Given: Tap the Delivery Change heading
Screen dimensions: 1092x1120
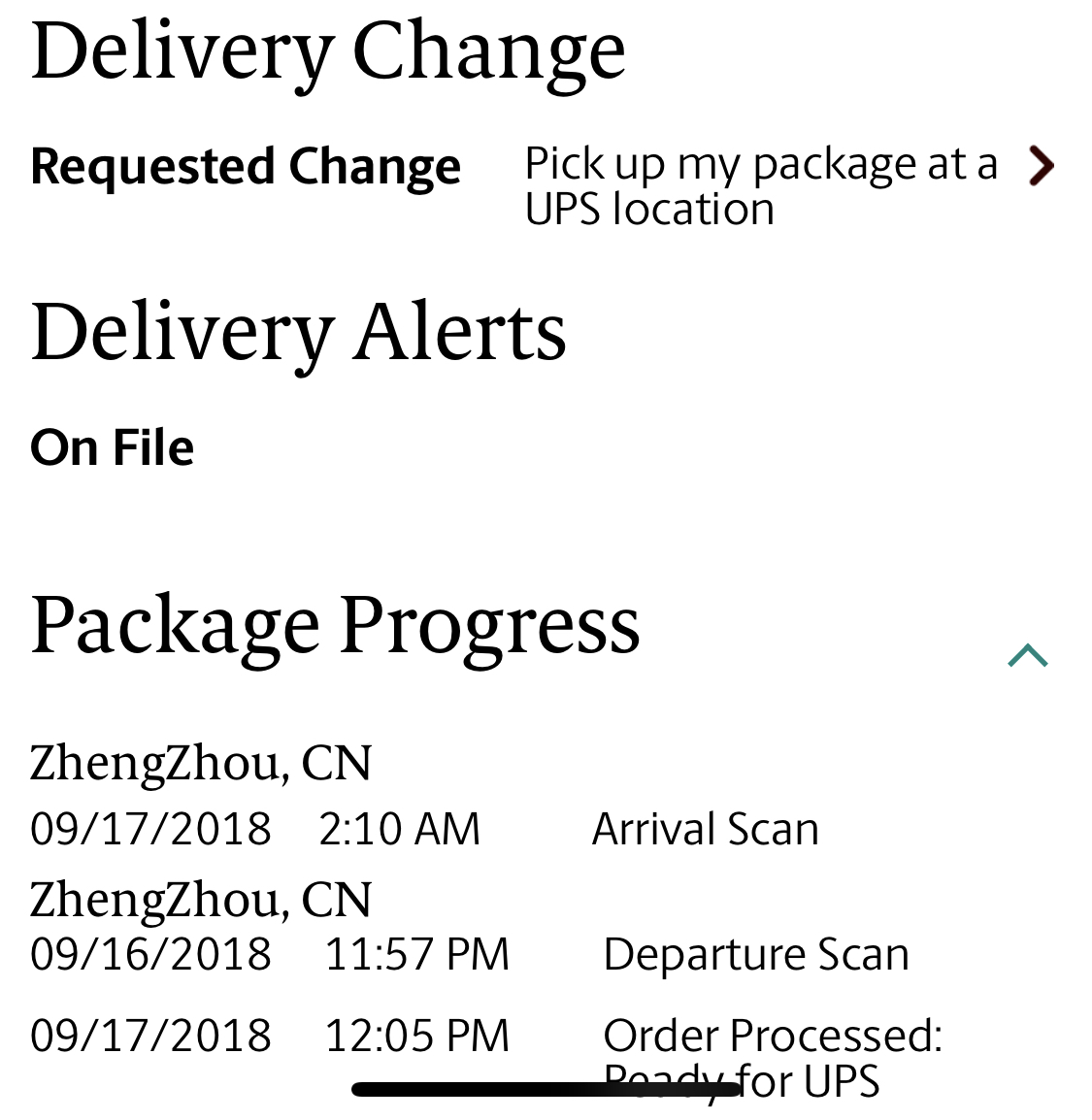Looking at the screenshot, I should click(328, 51).
